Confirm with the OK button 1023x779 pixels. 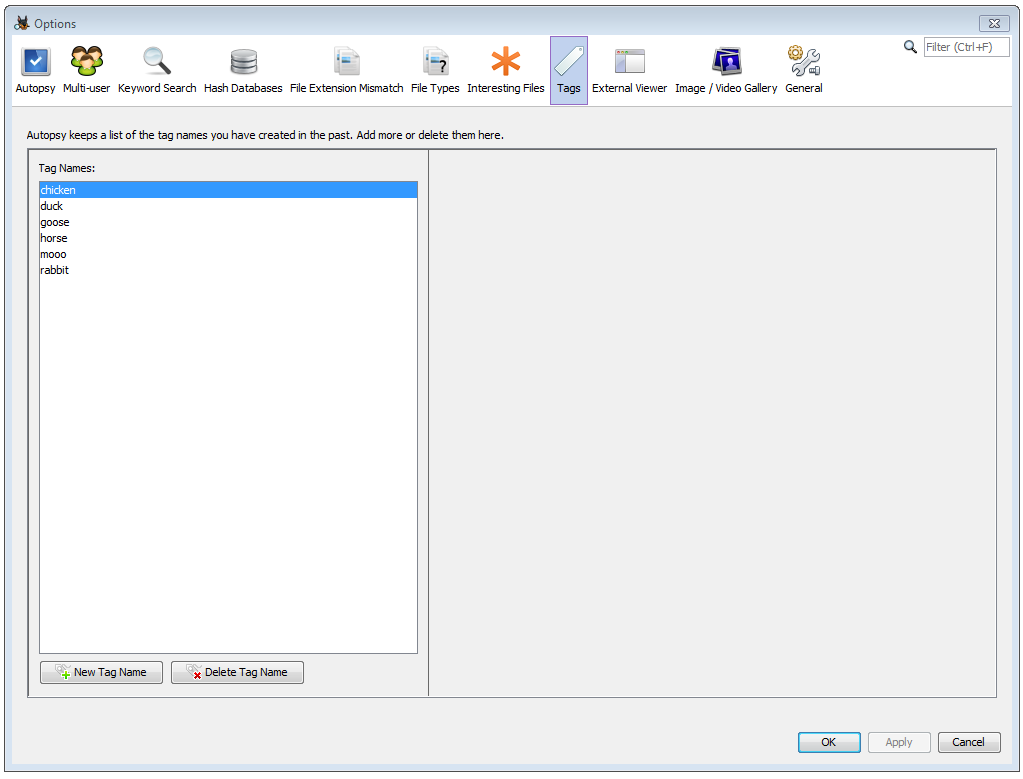(829, 742)
